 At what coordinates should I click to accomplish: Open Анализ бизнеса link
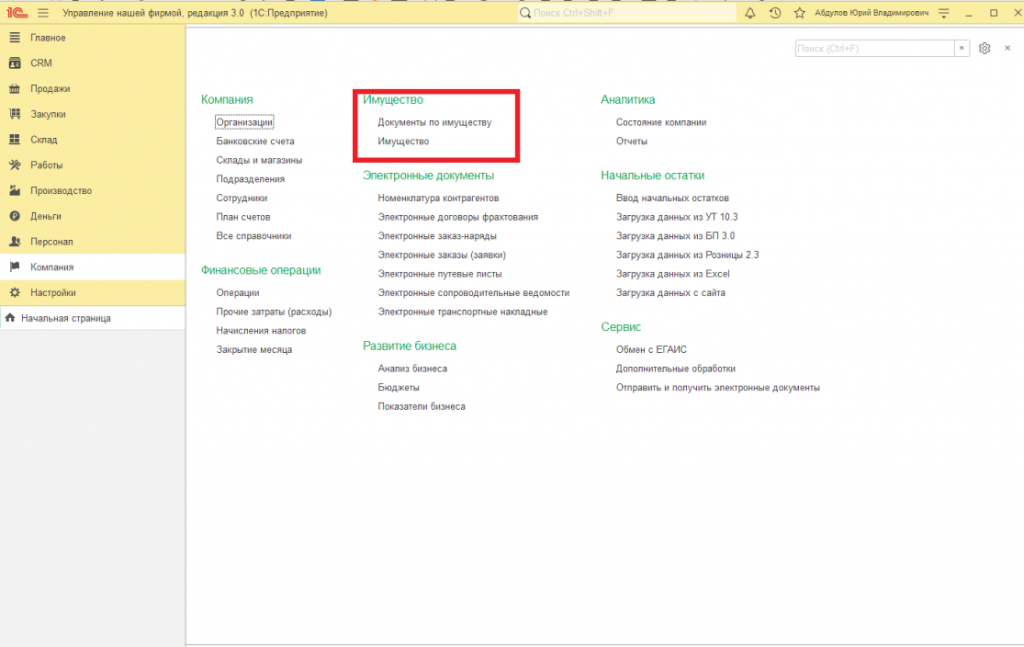[412, 368]
